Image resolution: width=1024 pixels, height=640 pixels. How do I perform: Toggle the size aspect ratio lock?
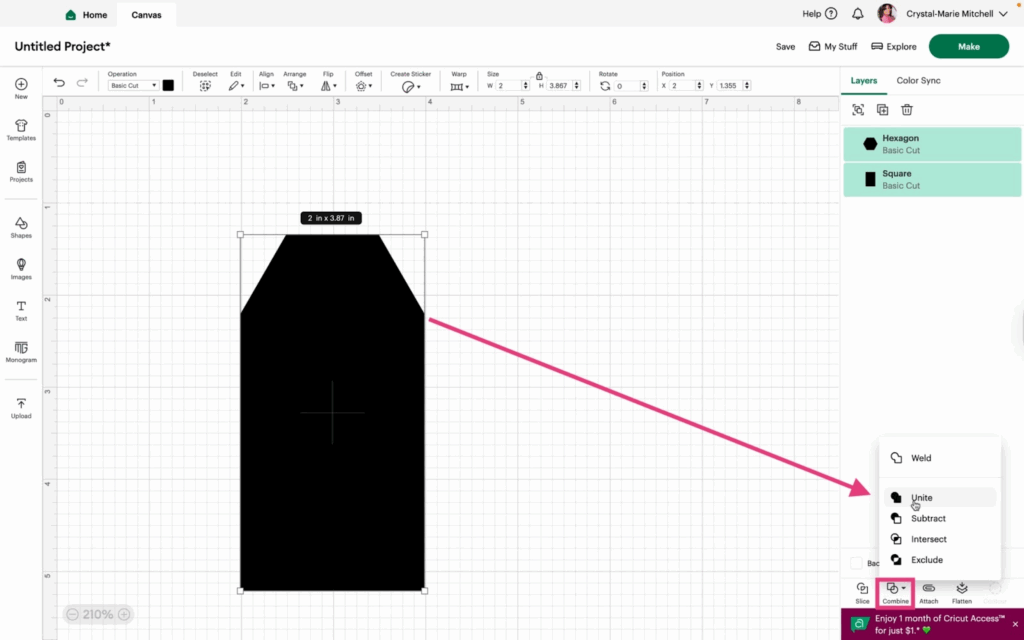point(539,76)
